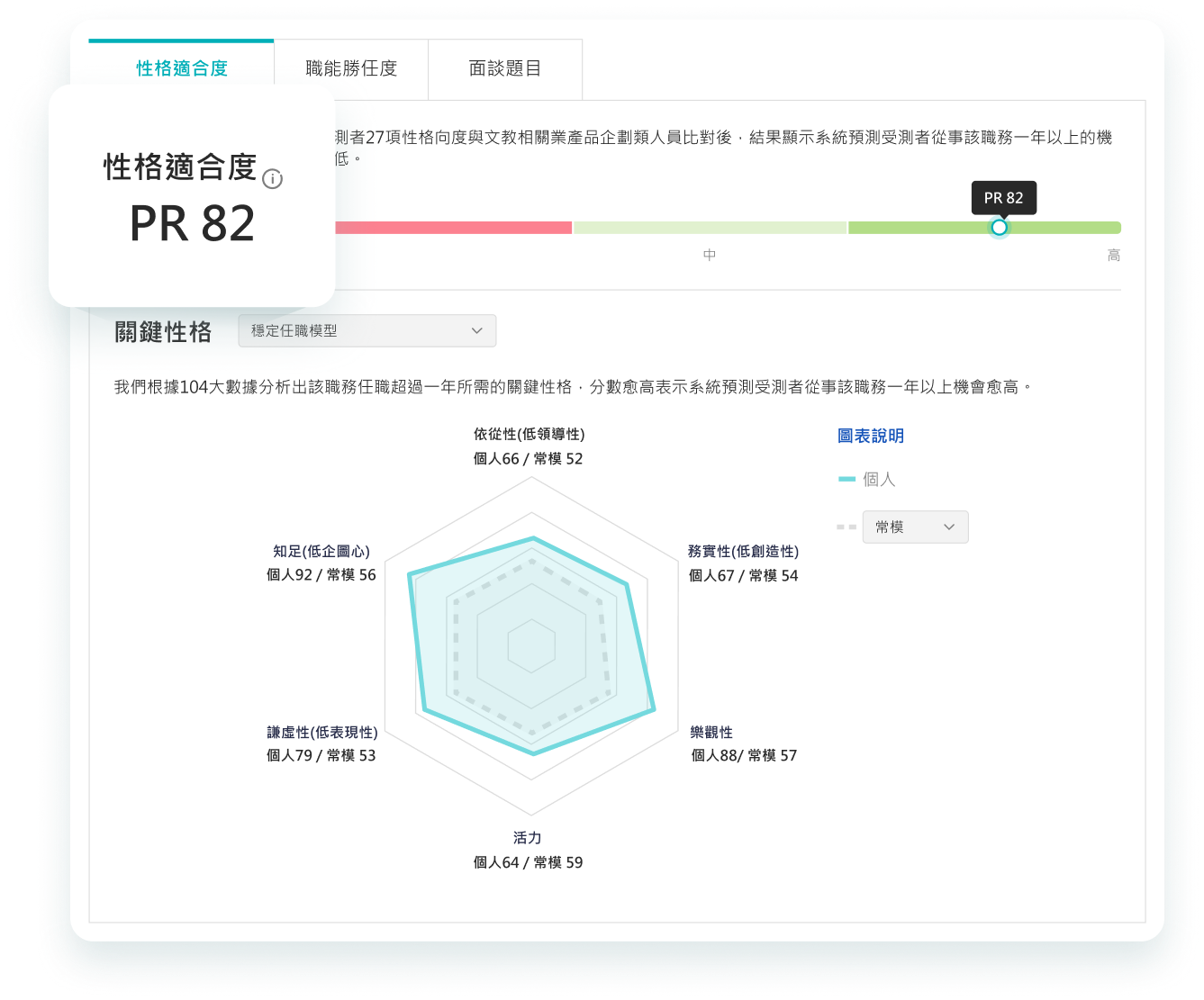Click the dashed 常模 legend marker
The width and height of the screenshot is (1204, 1000).
pos(845,527)
